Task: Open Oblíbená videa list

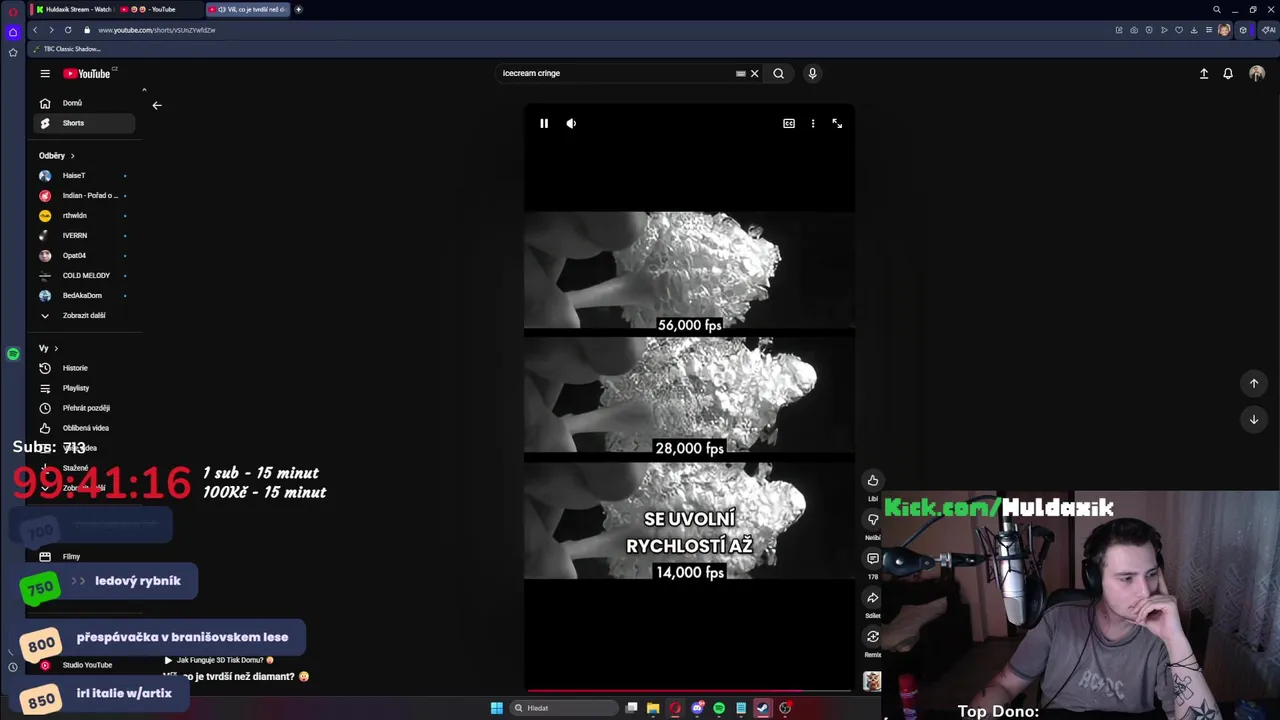Action: click(x=84, y=428)
